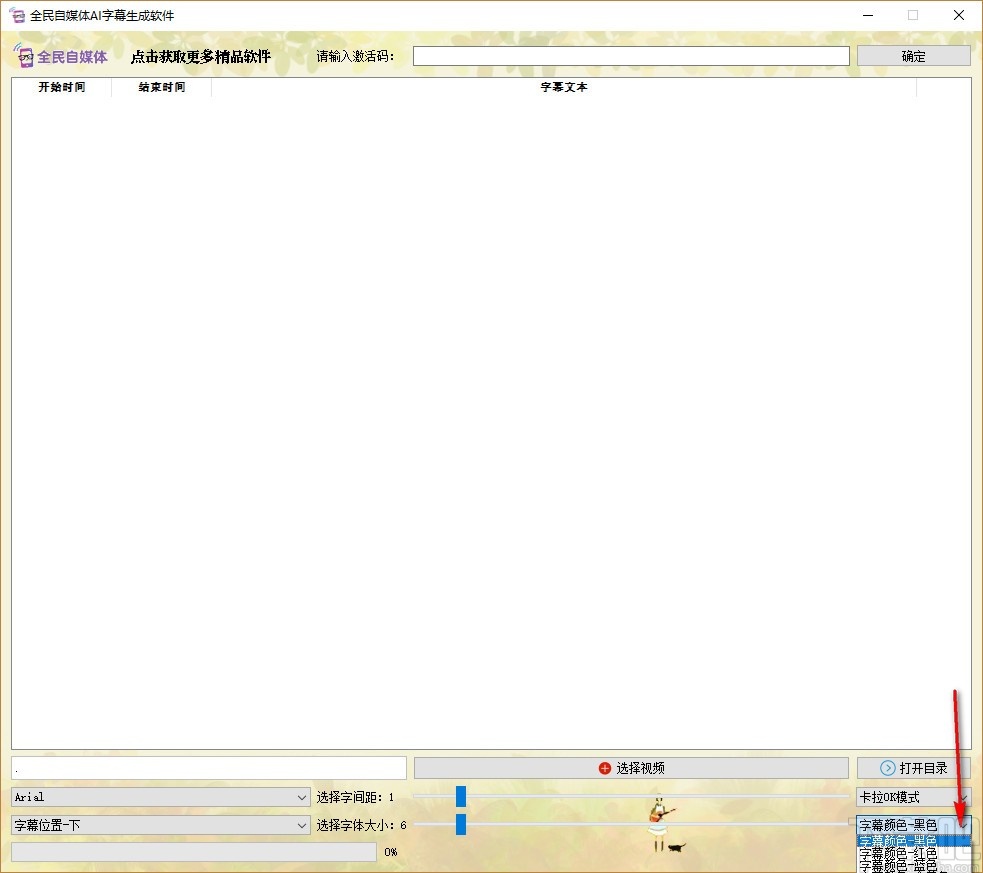983x873 pixels.
Task: Open the Arial font dropdown
Action: [x=300, y=797]
